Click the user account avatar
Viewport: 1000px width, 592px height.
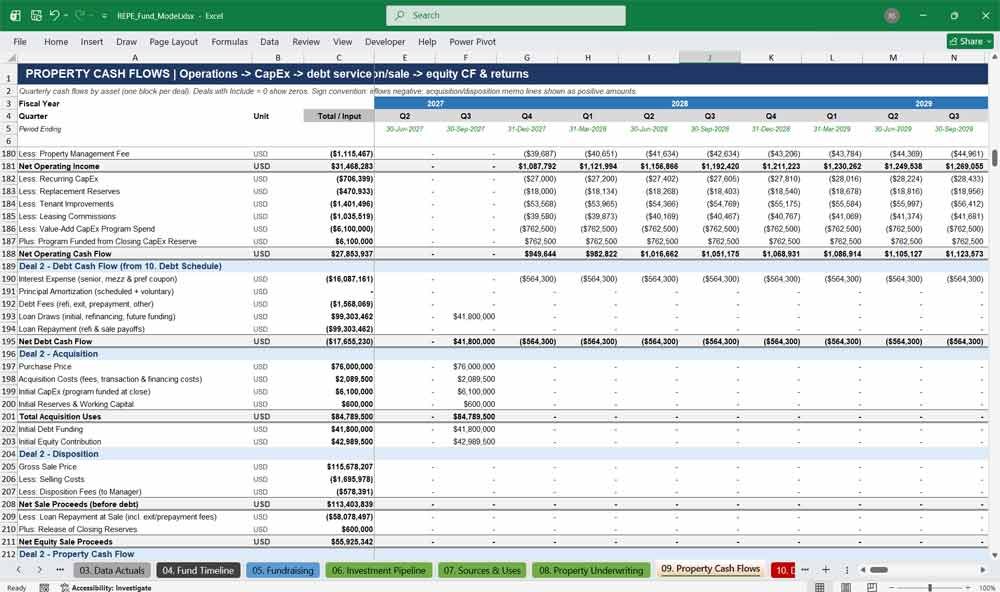click(x=892, y=15)
